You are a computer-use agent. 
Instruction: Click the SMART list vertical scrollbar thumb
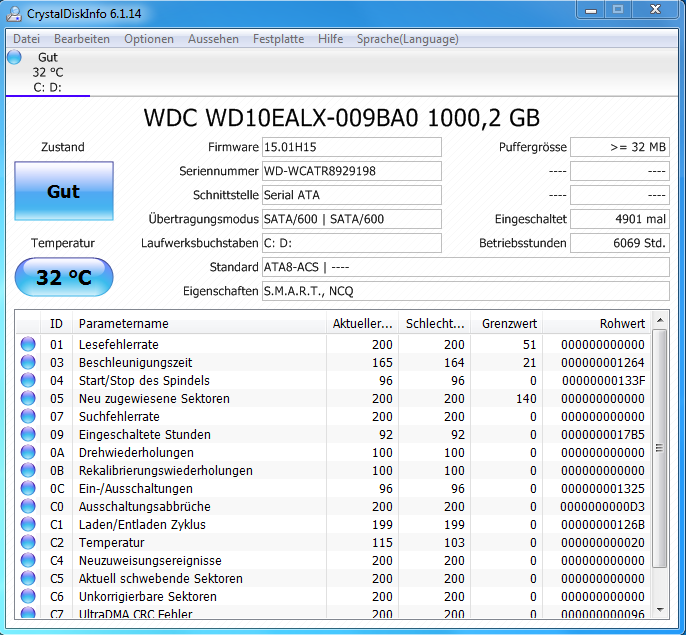tap(660, 448)
